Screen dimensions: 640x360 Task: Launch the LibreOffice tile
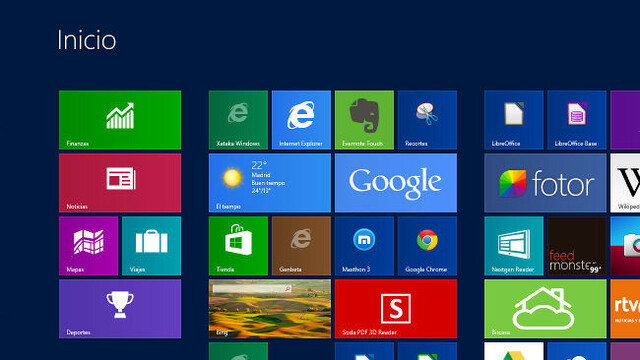(x=514, y=120)
